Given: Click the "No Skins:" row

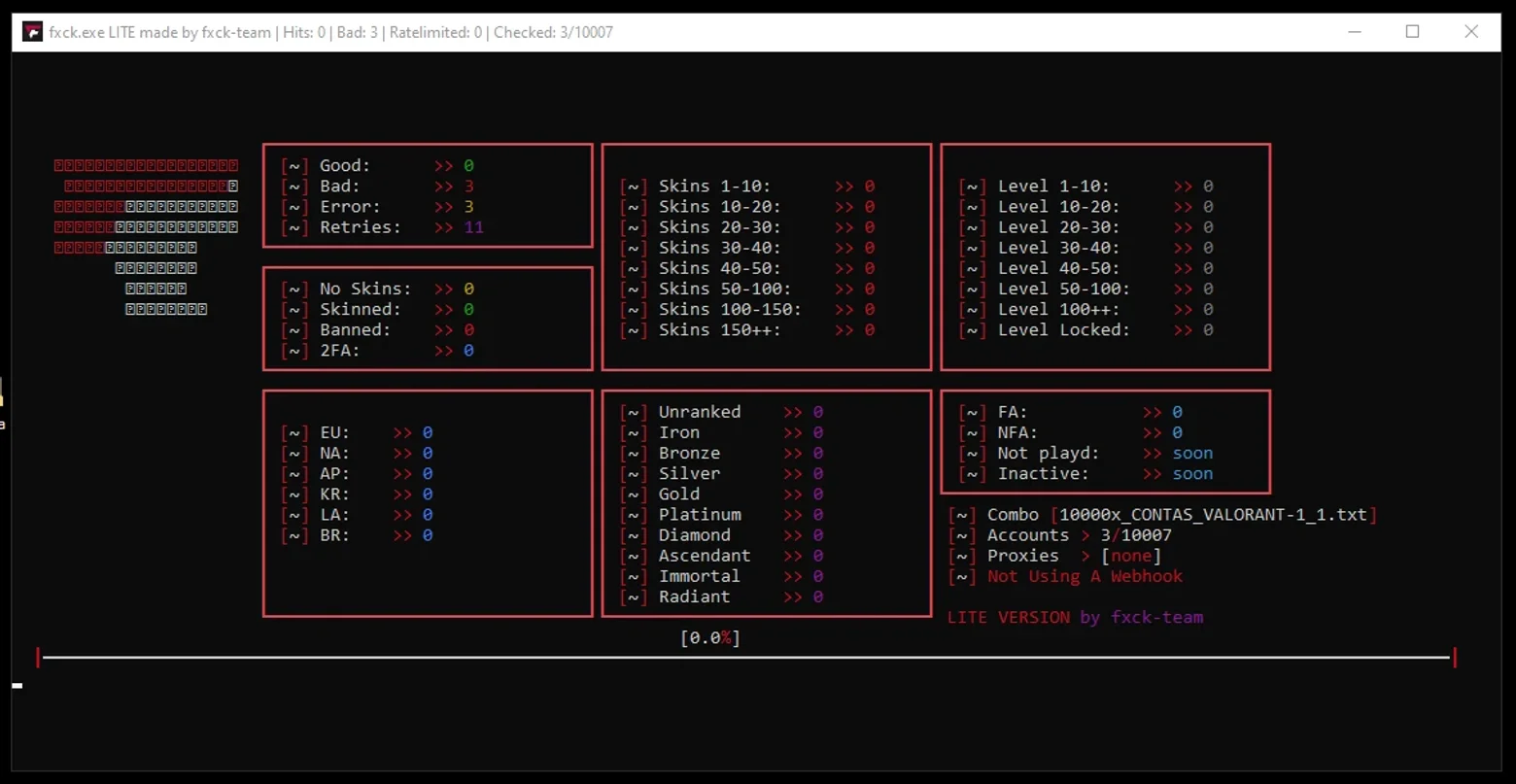Looking at the screenshot, I should [x=378, y=290].
